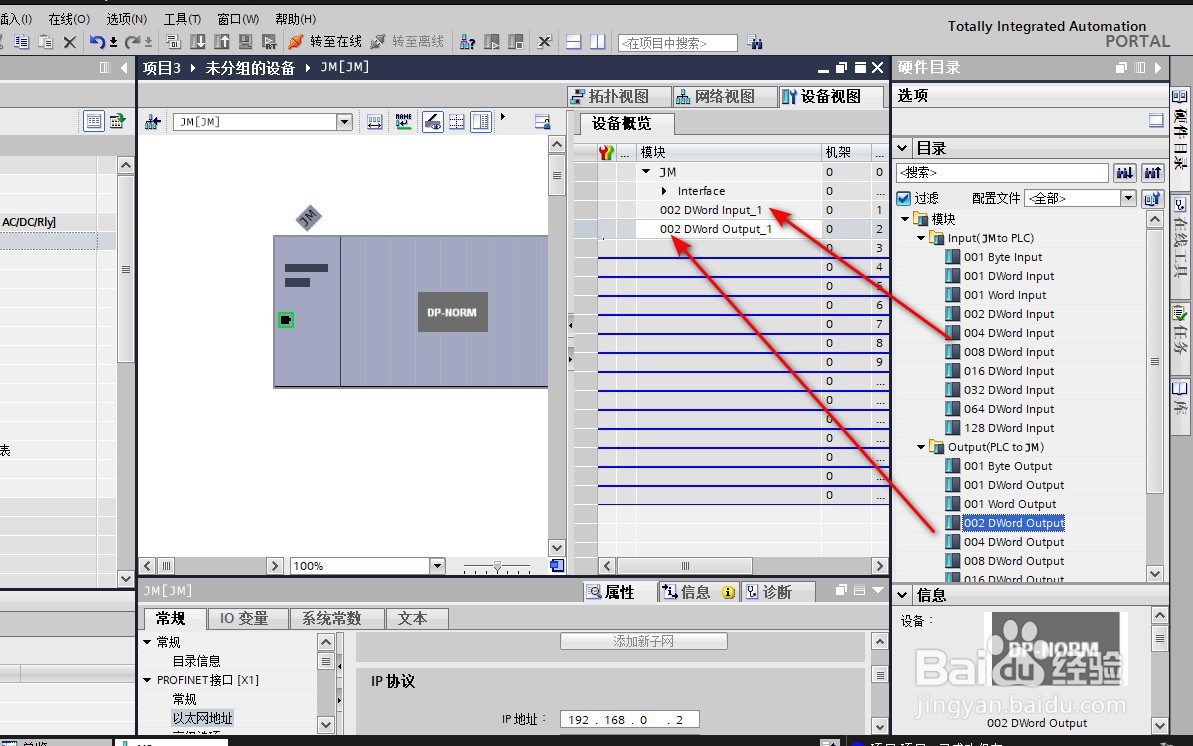Click the split editor horizontally icon
The height and width of the screenshot is (746, 1193).
tap(574, 42)
